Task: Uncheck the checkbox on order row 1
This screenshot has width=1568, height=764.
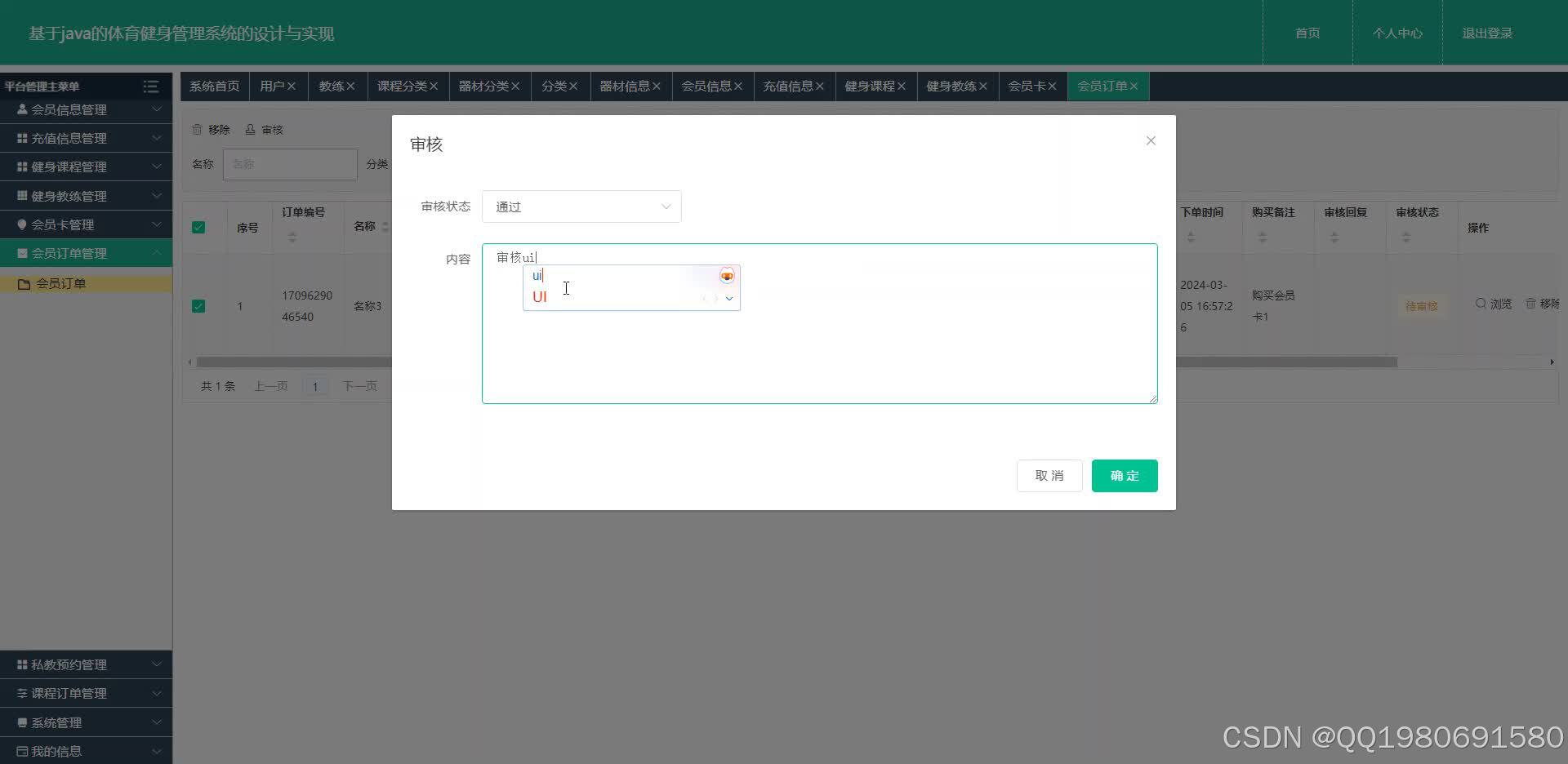Action: (x=198, y=305)
